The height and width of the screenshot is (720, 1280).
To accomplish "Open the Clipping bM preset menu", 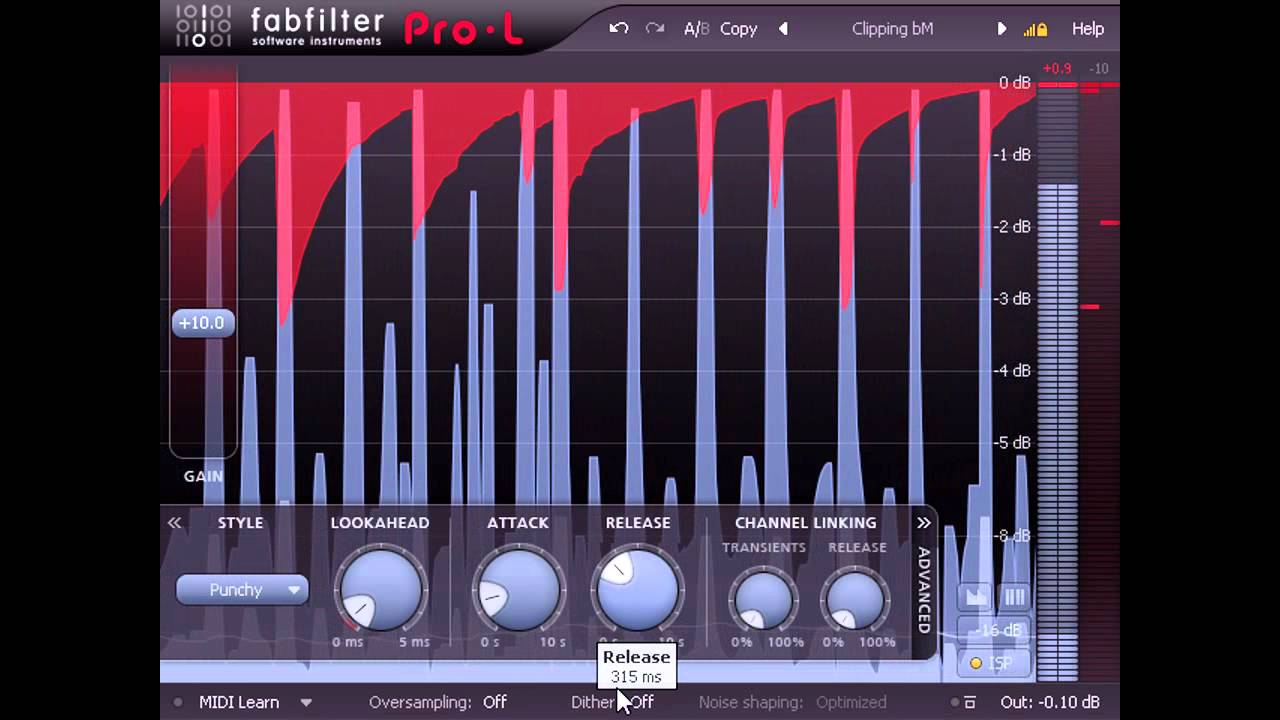I will tap(892, 29).
